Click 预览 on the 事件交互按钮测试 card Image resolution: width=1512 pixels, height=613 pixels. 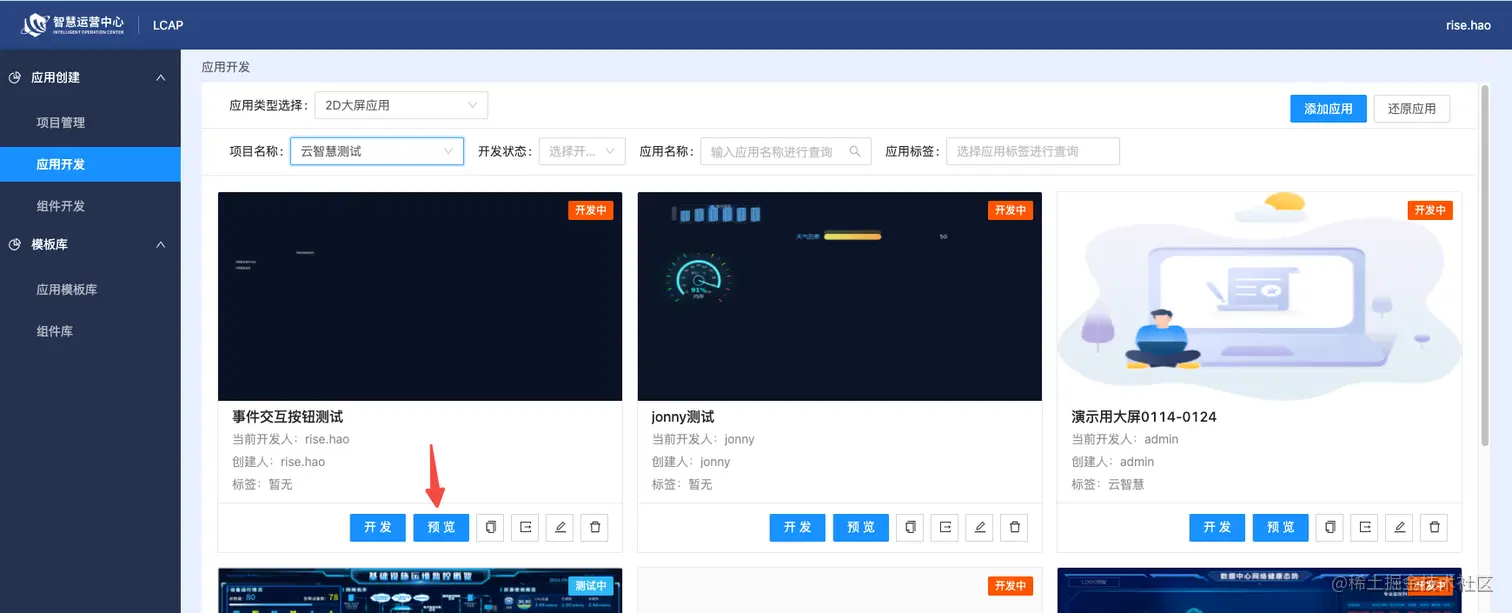(441, 527)
